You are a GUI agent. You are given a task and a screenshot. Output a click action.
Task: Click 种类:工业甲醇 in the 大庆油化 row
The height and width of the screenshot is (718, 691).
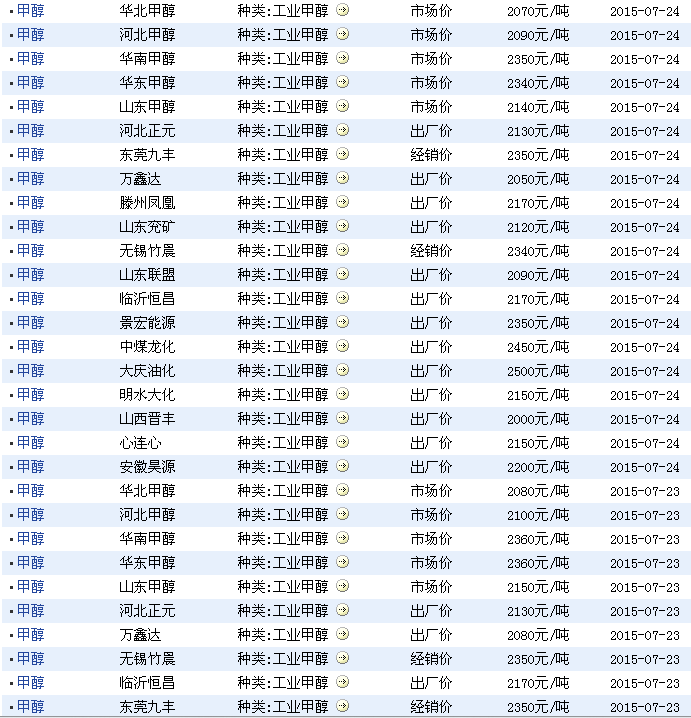(283, 370)
